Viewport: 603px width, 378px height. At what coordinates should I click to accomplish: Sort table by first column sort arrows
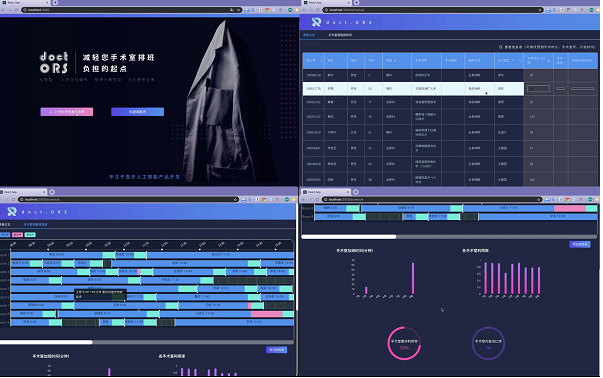[321, 61]
